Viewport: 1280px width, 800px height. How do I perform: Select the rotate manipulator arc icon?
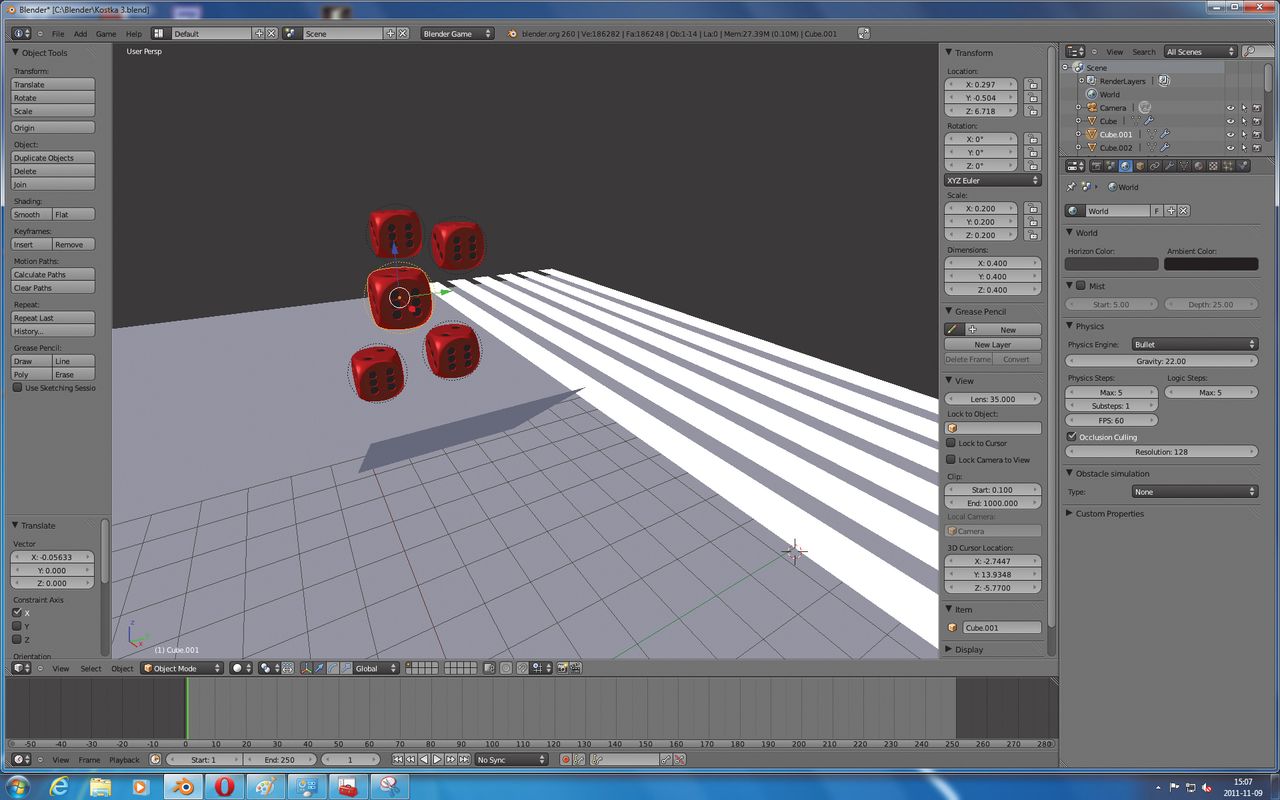click(x=333, y=668)
